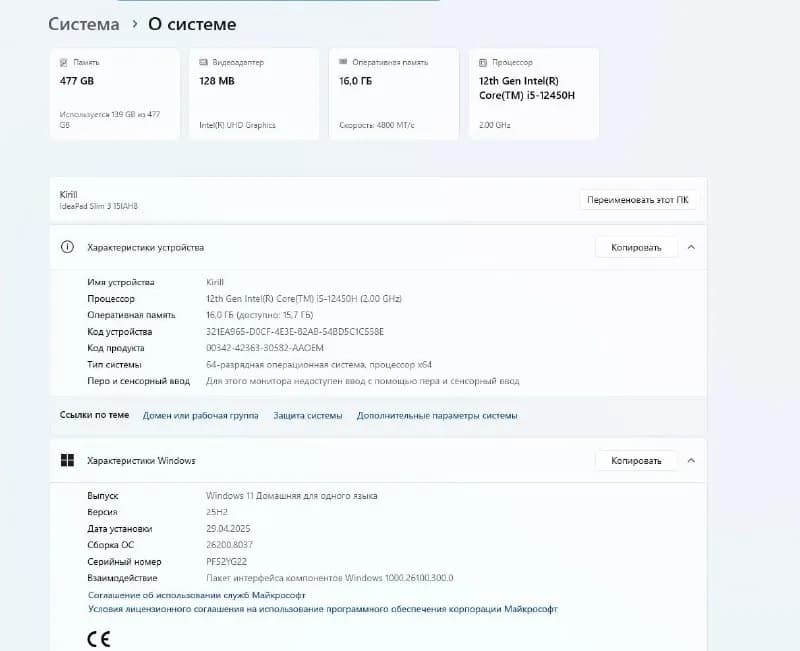Select Intel(R) UHD Graphics text
Image resolution: width=800 pixels, height=651 pixels.
tap(237, 125)
